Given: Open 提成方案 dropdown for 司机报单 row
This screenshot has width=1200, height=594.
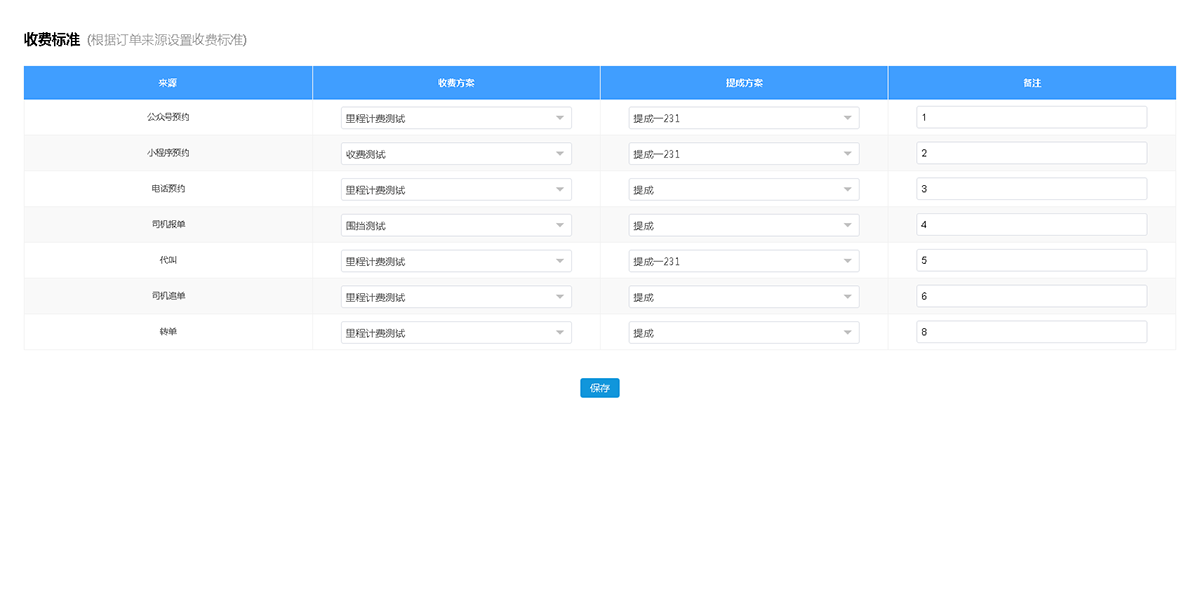Looking at the screenshot, I should point(743,225).
